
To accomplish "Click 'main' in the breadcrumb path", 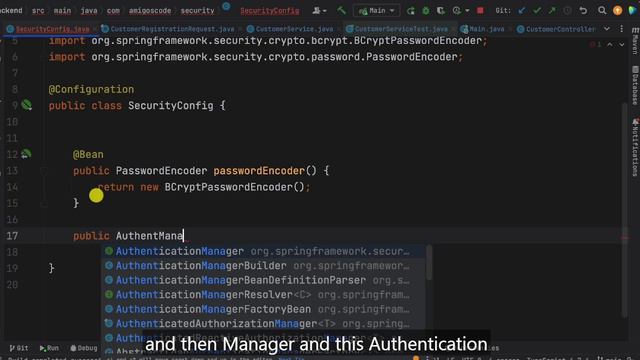I will pos(62,11).
